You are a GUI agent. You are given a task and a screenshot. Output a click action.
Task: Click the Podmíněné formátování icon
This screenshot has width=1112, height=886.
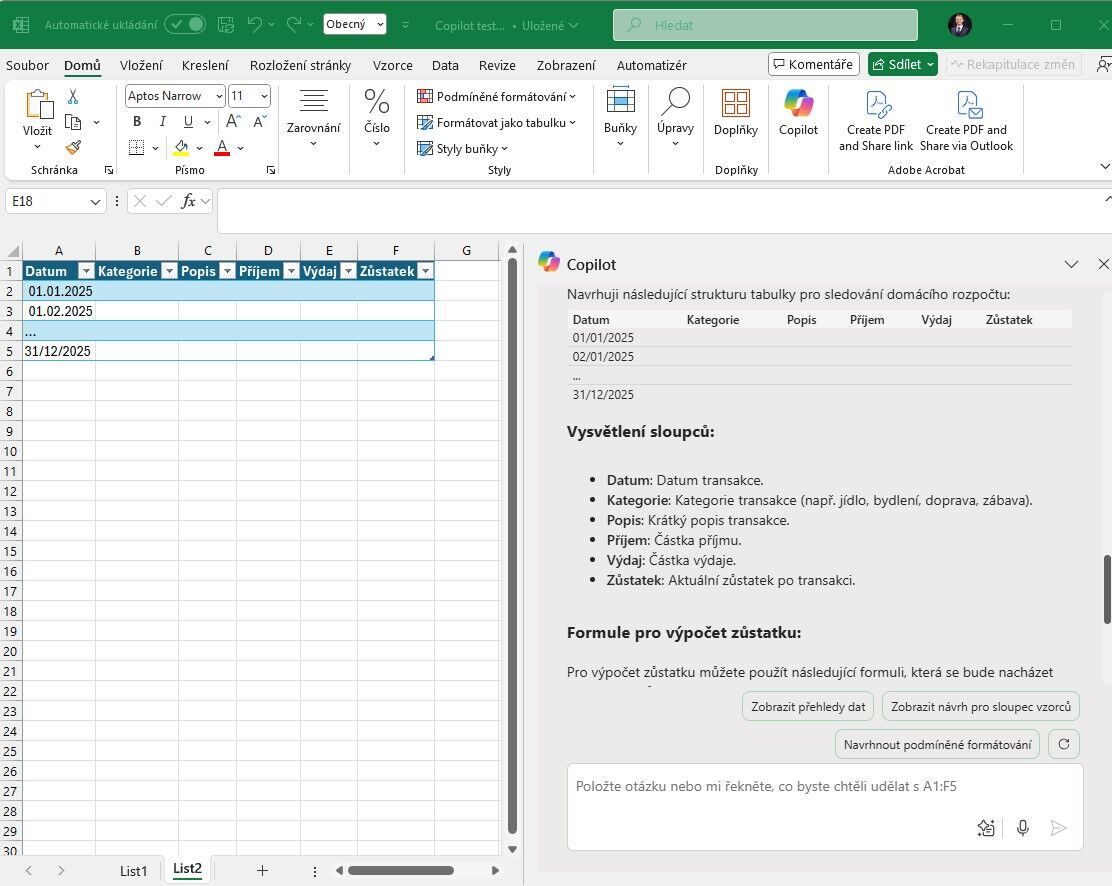(428, 96)
